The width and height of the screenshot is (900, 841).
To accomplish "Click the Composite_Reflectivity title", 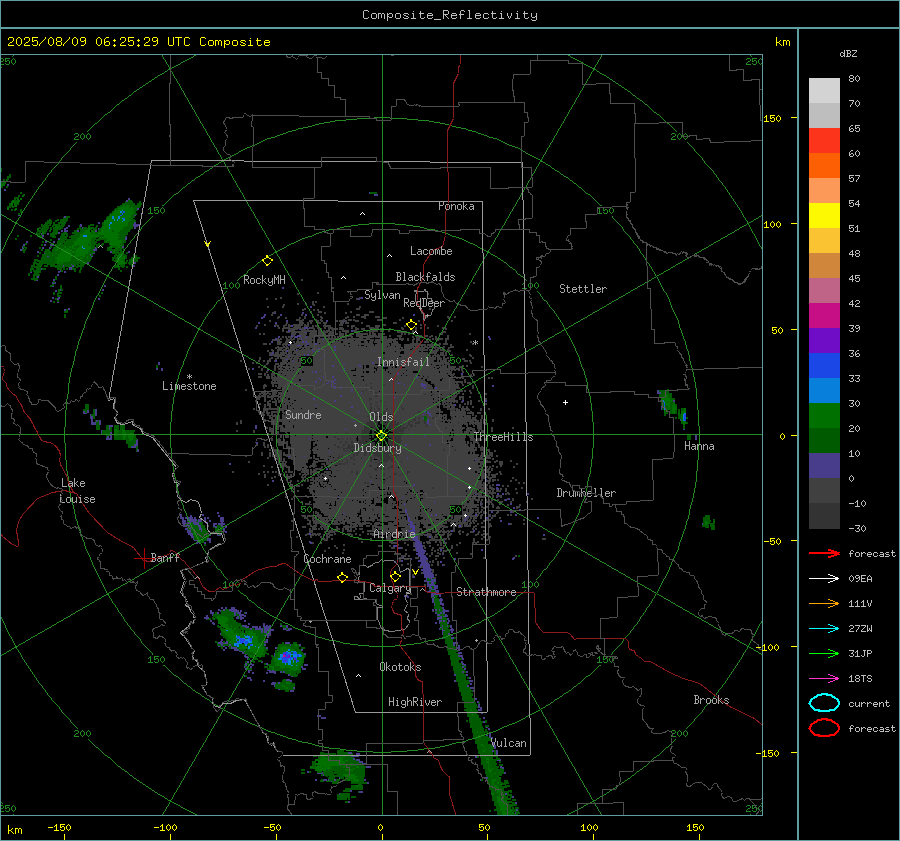I will click(x=449, y=15).
